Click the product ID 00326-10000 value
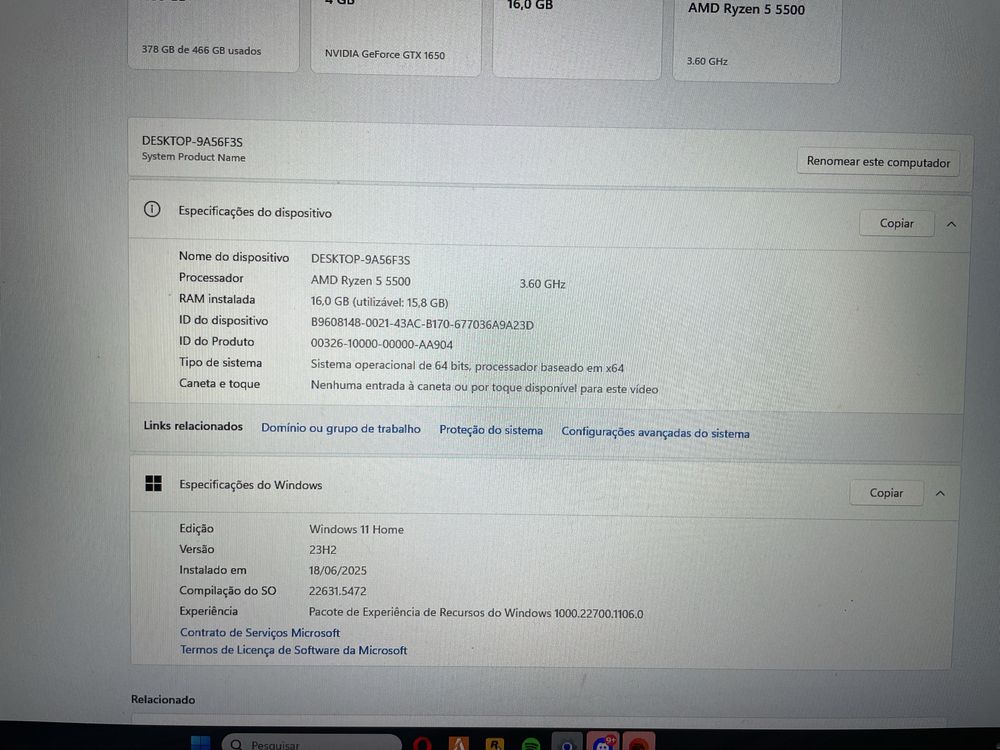The image size is (1000, 750). click(x=381, y=344)
